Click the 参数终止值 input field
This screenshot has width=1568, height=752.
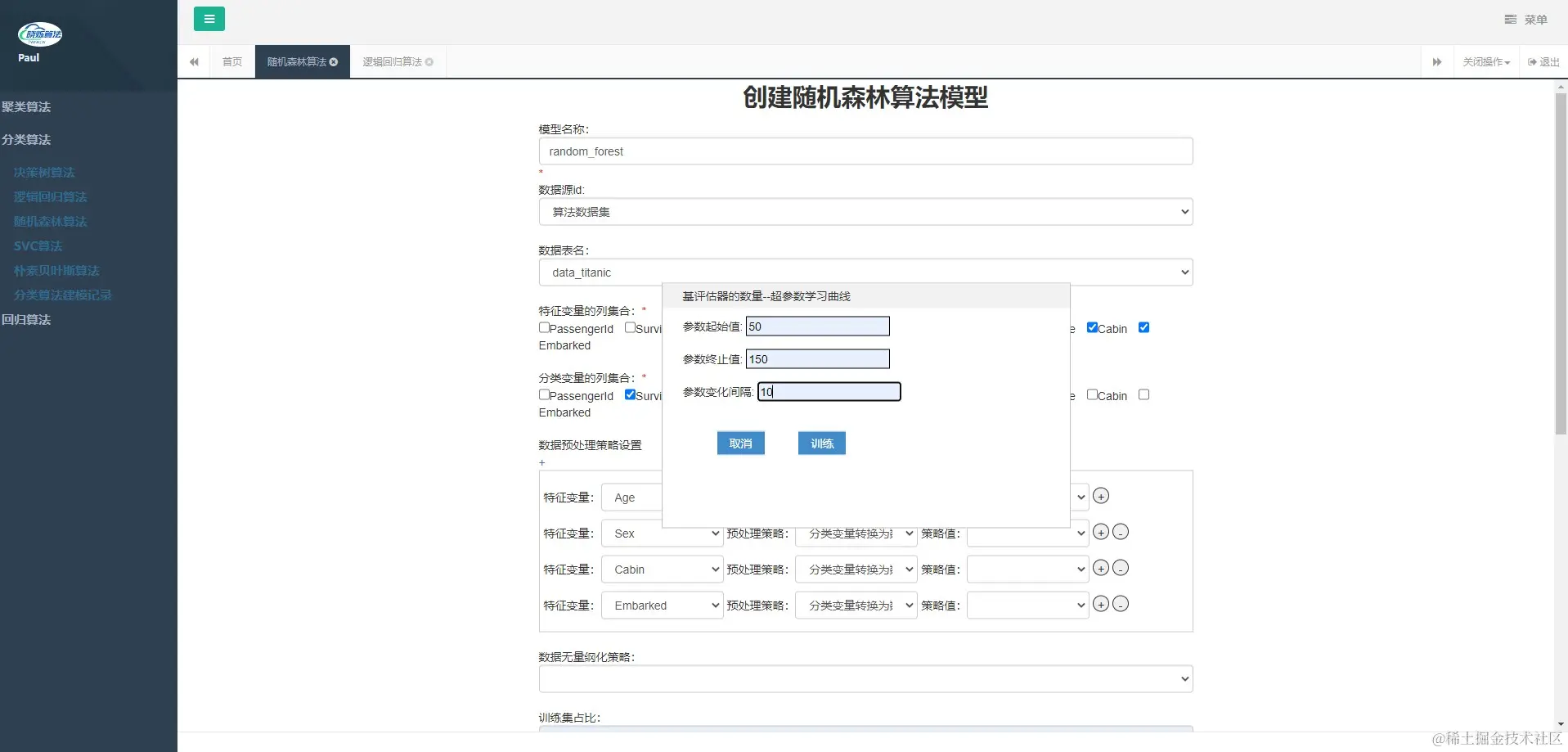point(818,359)
